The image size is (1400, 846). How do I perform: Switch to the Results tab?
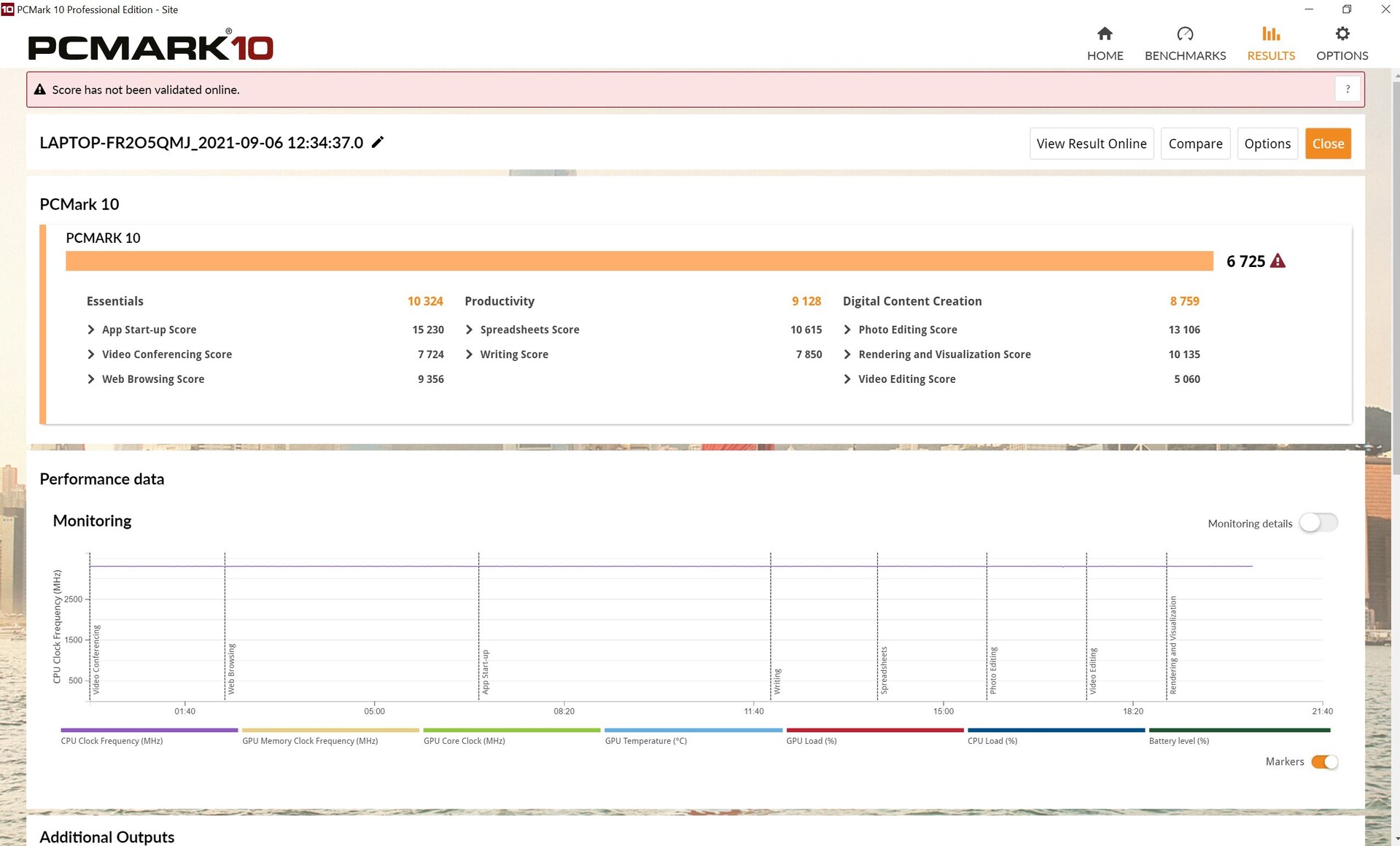(x=1271, y=44)
